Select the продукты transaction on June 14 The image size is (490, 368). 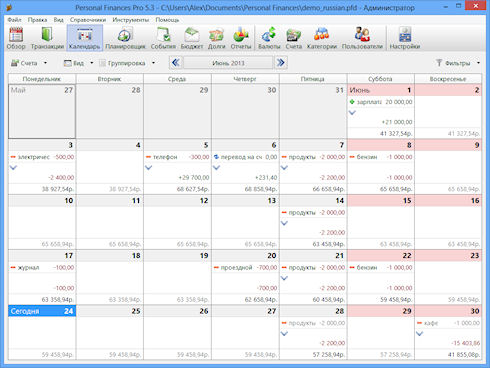(313, 212)
